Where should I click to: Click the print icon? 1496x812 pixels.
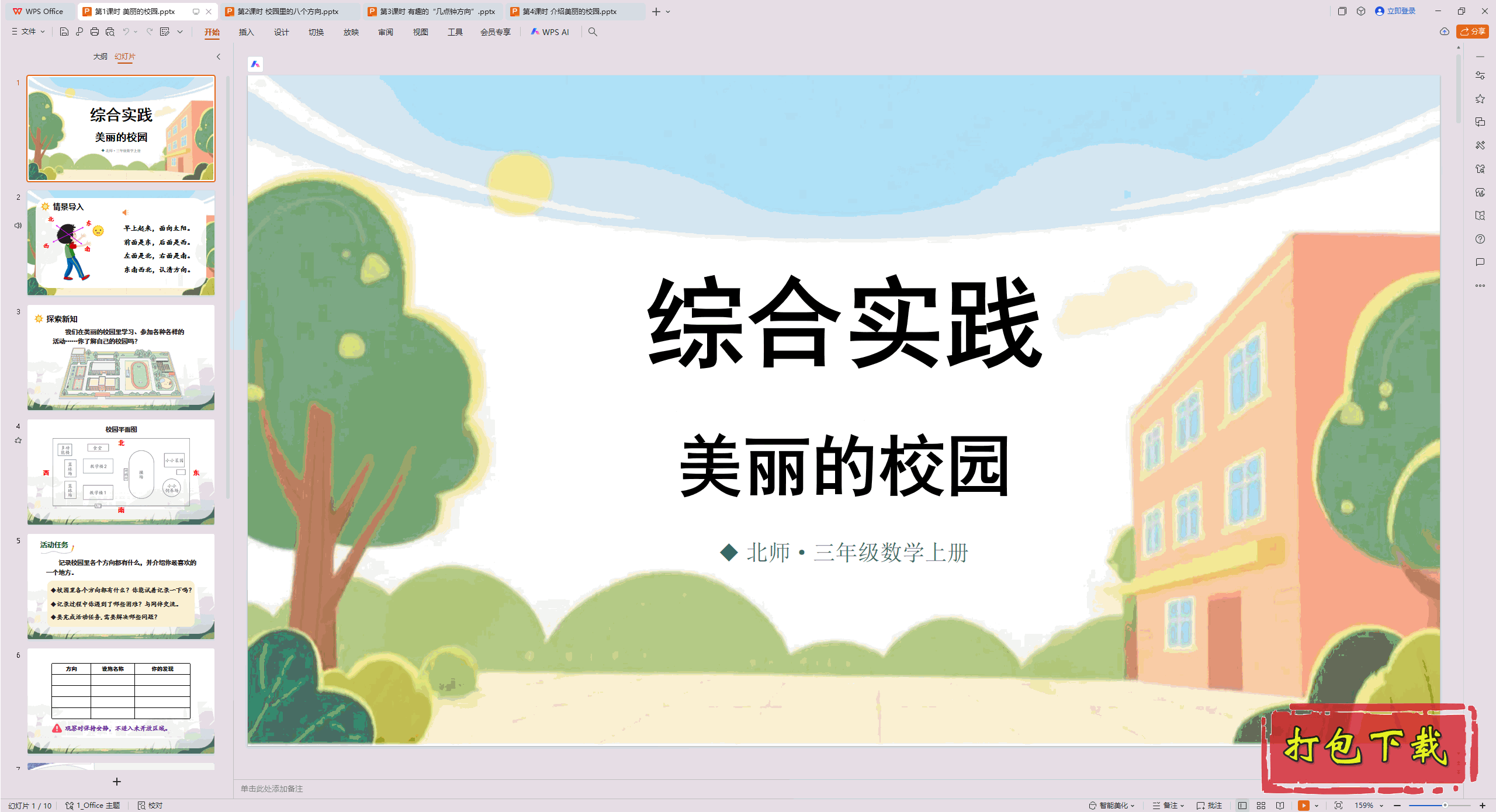click(95, 32)
